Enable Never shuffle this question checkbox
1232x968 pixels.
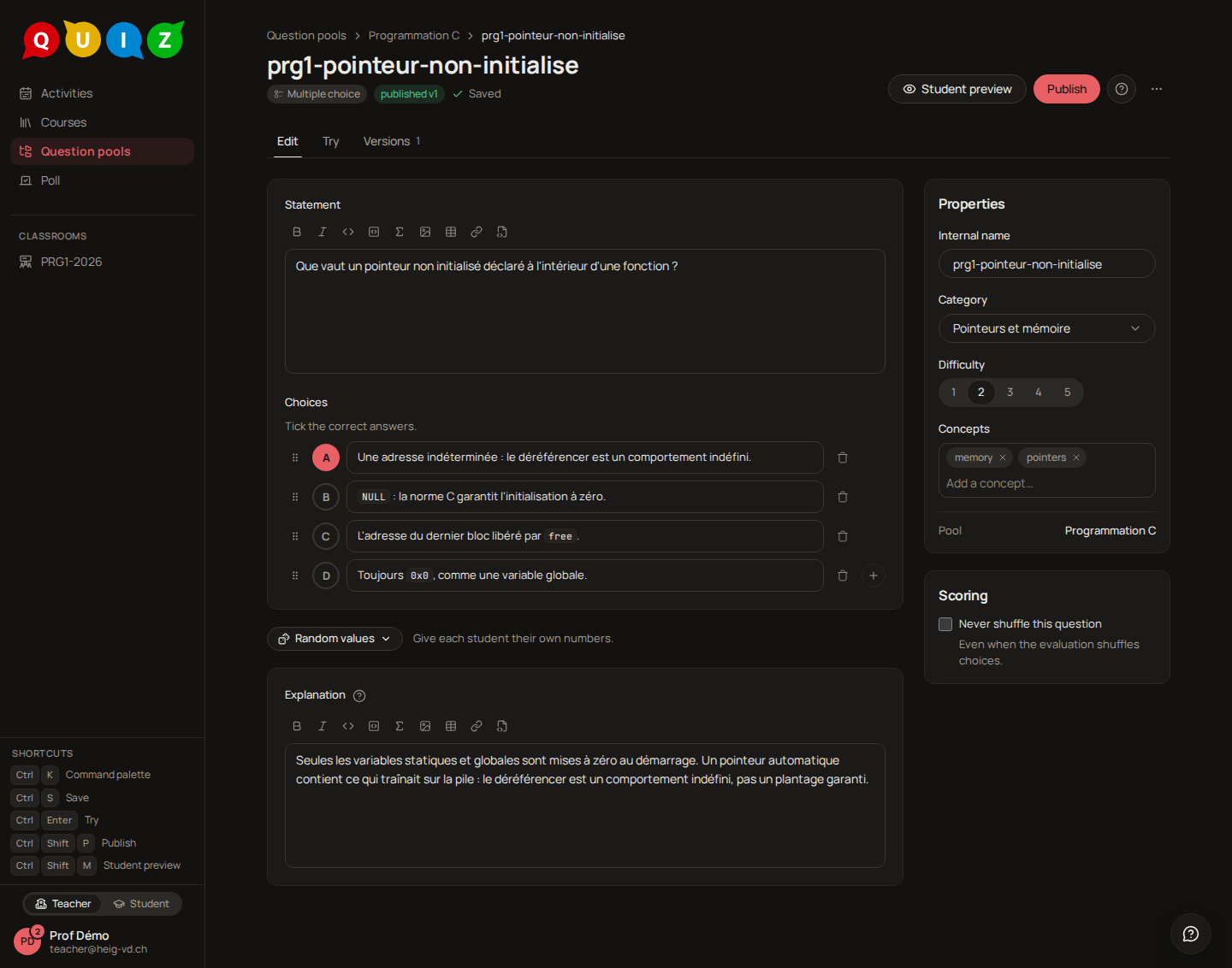tap(945, 624)
